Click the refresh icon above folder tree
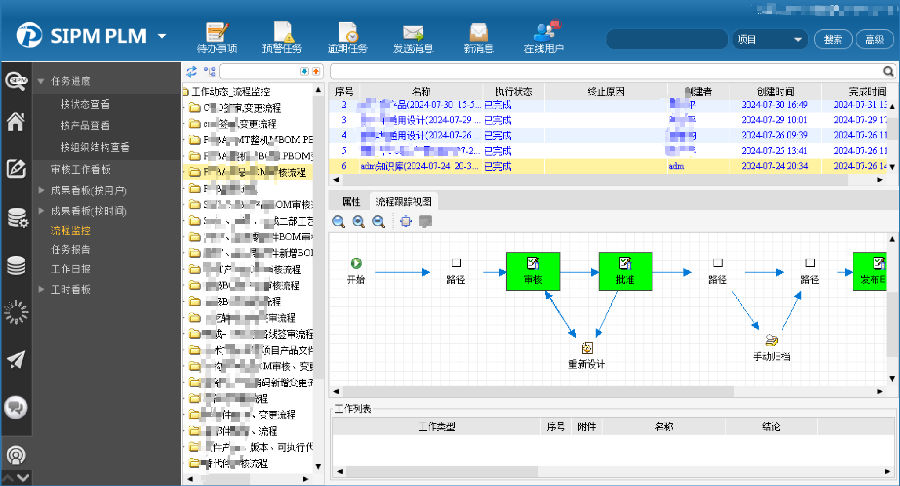900x486 pixels. (x=191, y=72)
